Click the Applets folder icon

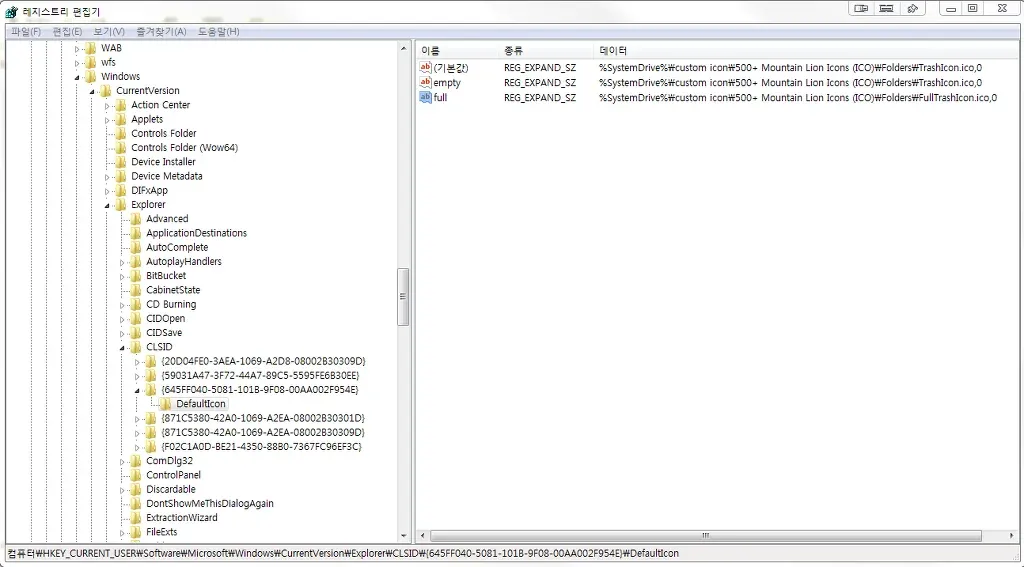point(120,120)
